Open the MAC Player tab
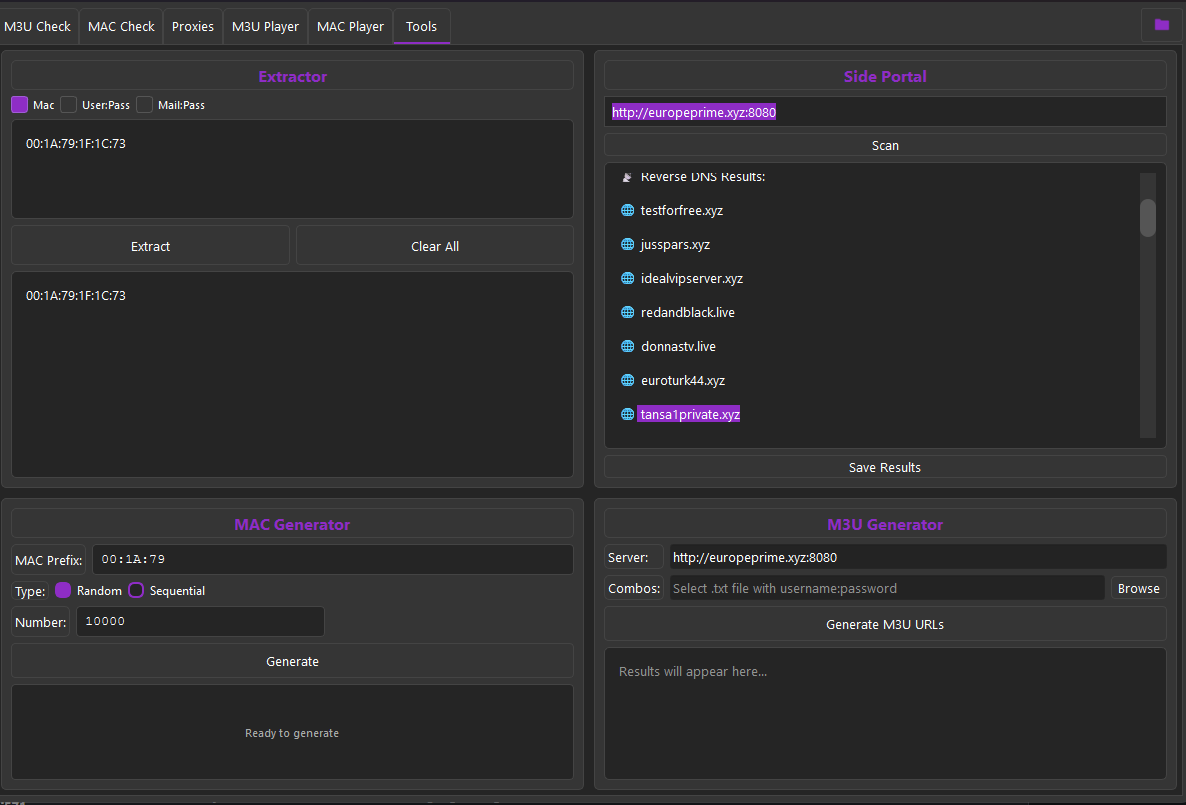The image size is (1186, 805). (350, 26)
